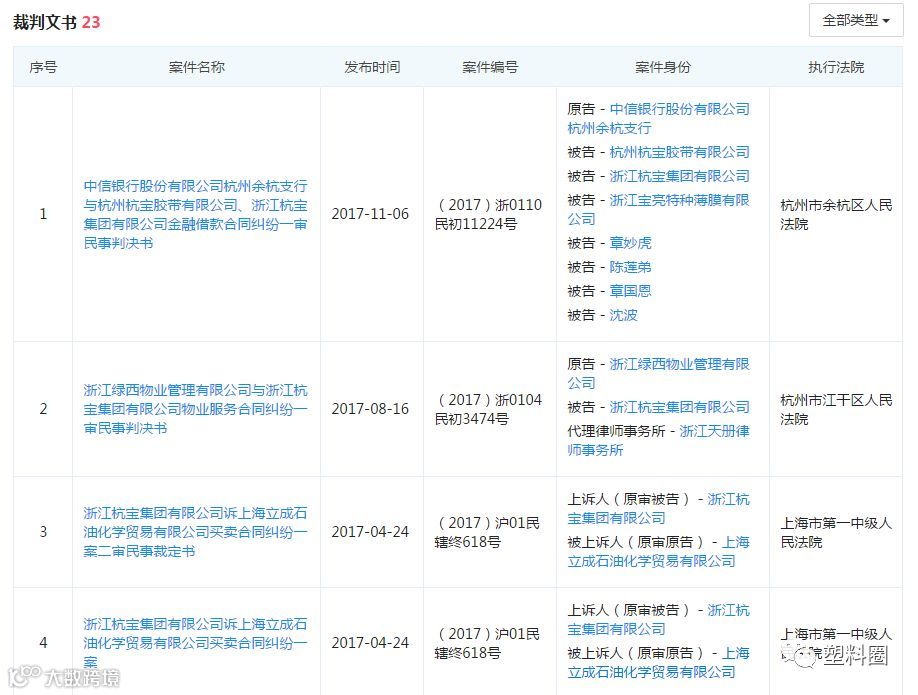Viewport: 918px width, 695px height.
Task: Click plaintiff link 浙江绿西物业管理有限公司 in row 2
Action: [x=659, y=374]
